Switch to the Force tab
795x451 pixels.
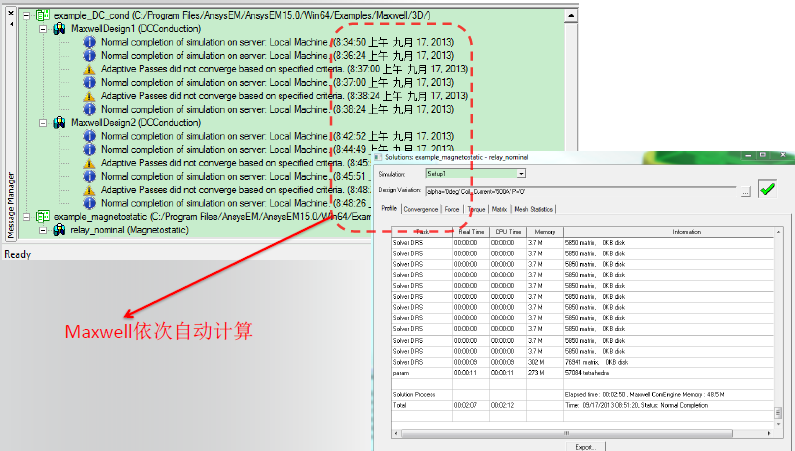[x=452, y=209]
